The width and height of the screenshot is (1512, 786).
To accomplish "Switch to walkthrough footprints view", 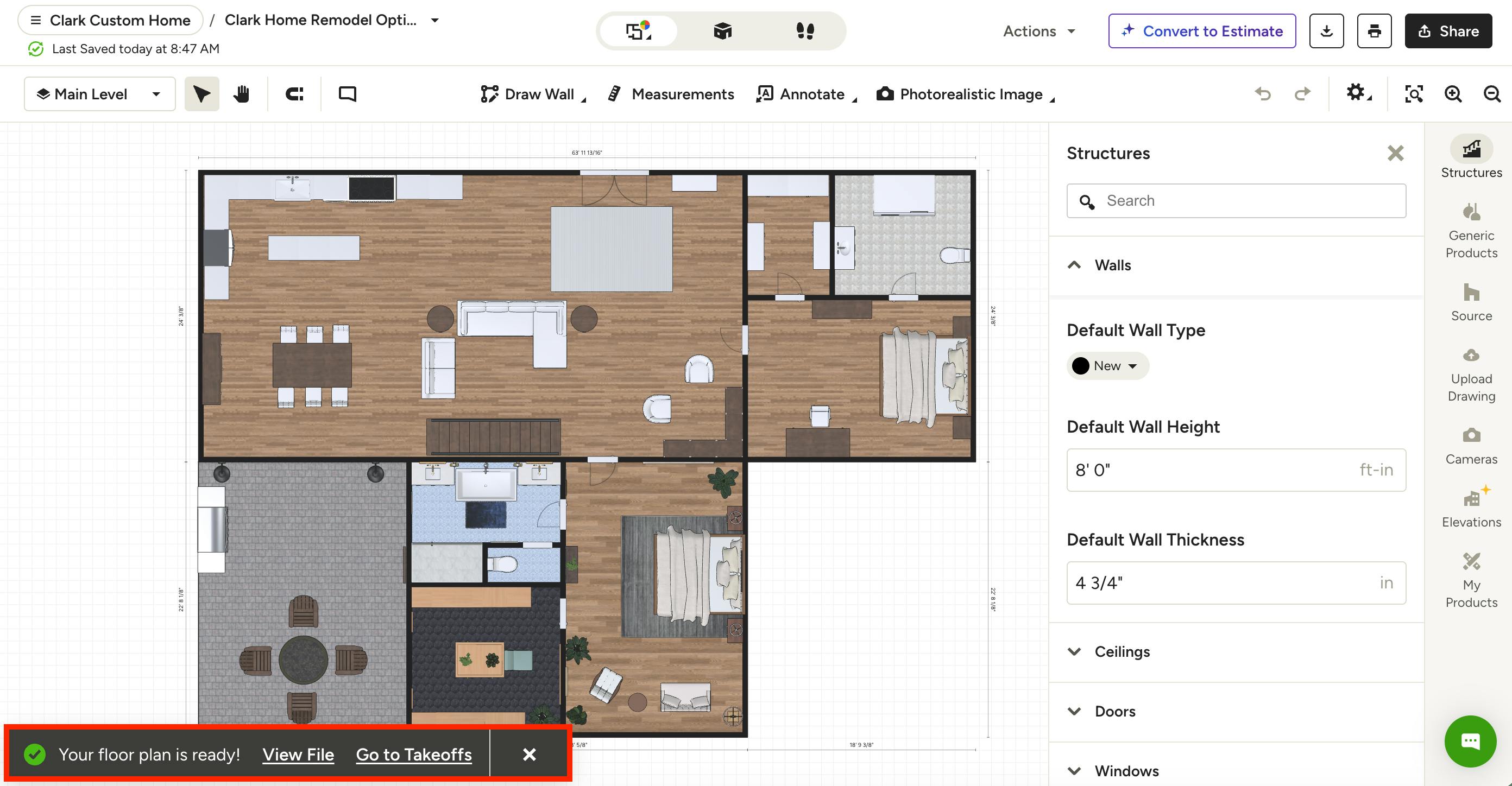I will click(x=805, y=30).
